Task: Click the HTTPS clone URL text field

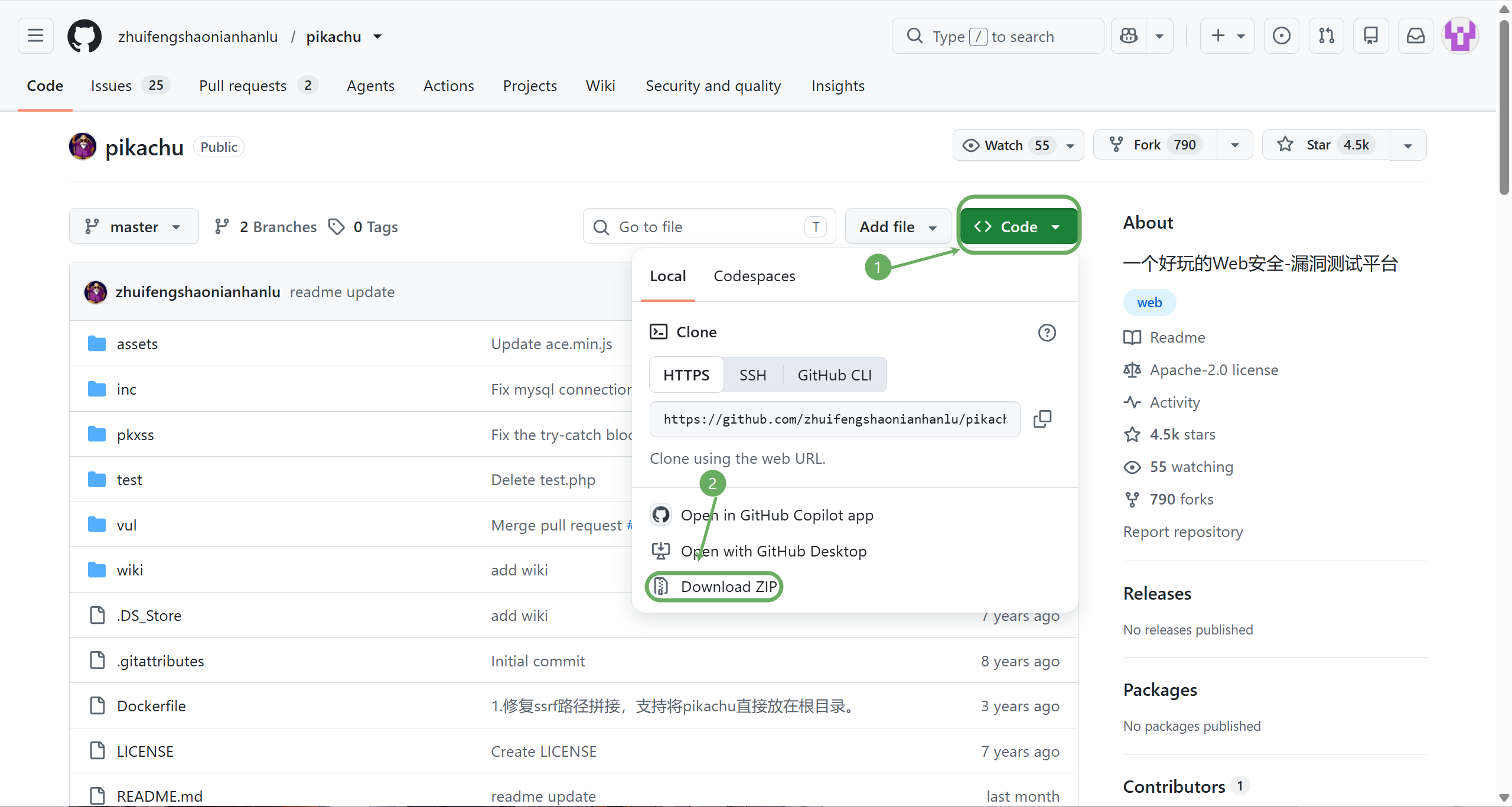Action: click(835, 419)
